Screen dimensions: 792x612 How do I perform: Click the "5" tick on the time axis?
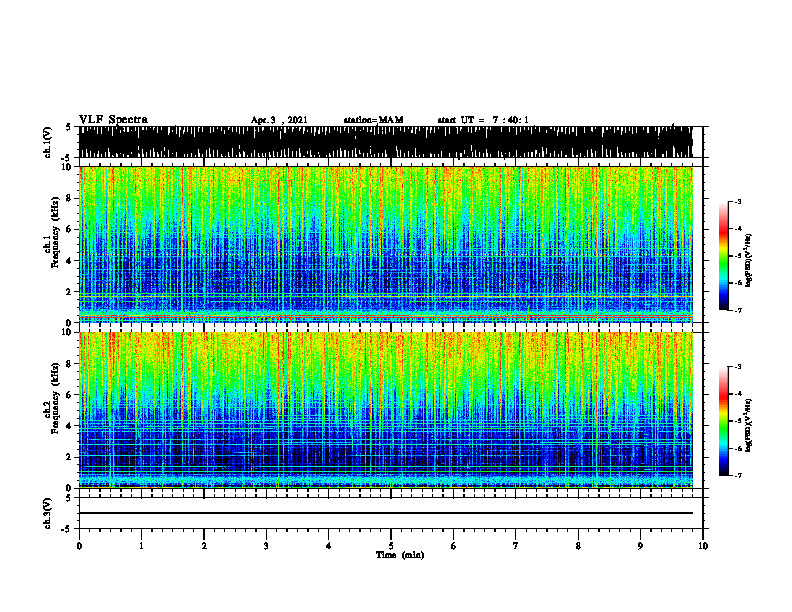click(x=391, y=546)
